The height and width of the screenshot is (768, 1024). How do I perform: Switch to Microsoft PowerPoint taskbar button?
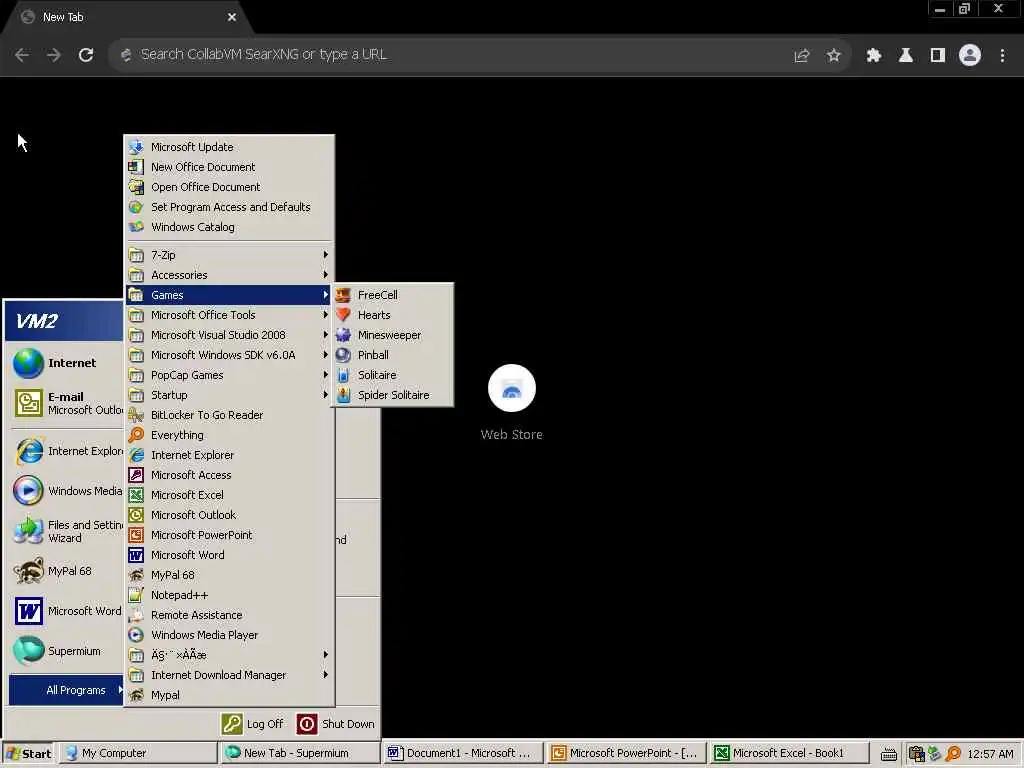[626, 754]
